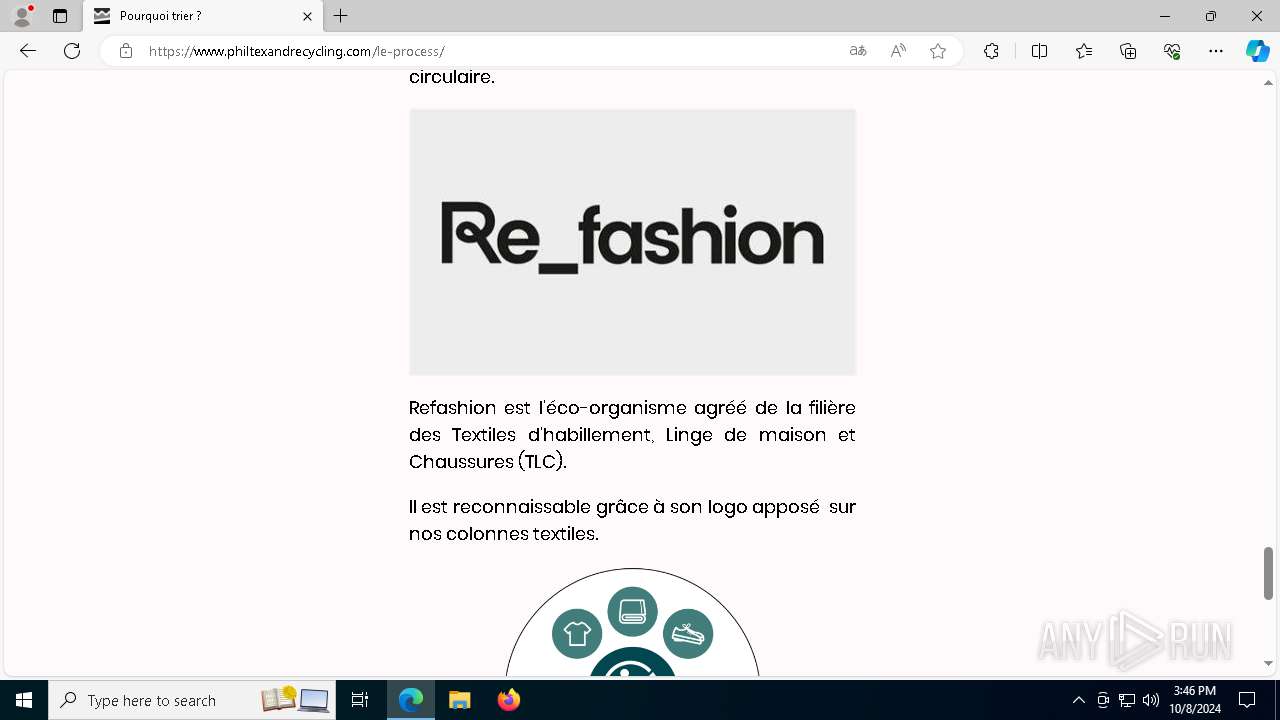The image size is (1280, 720).
Task: Show hidden system tray icons
Action: [1078, 700]
